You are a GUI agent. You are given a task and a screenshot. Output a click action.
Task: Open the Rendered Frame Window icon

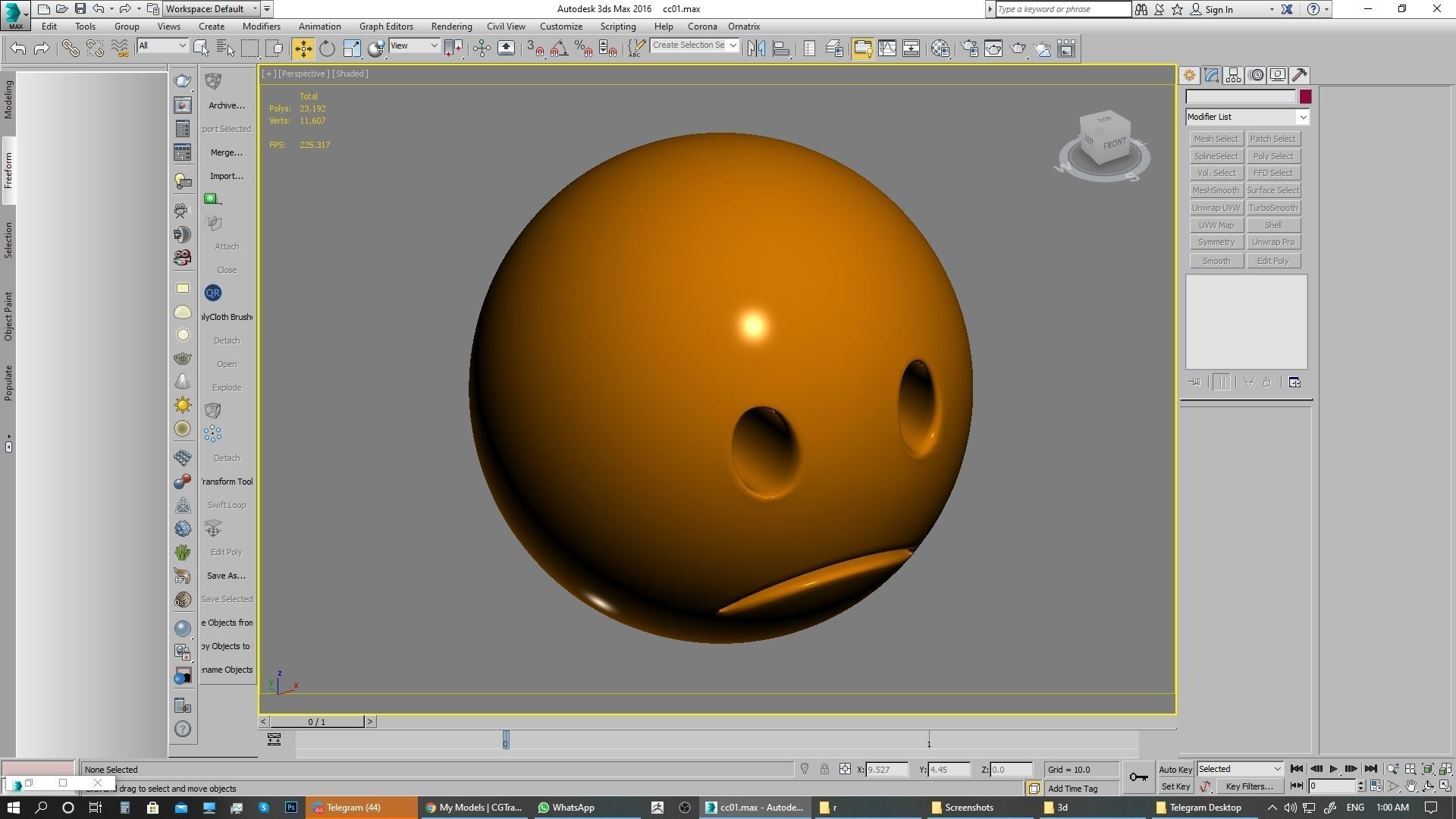pos(993,49)
